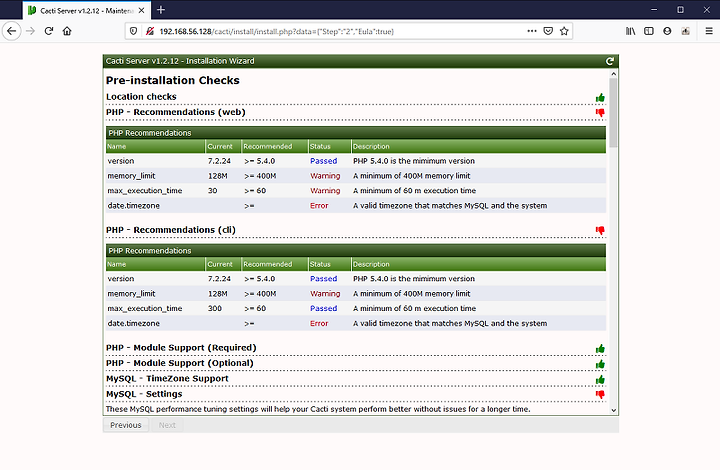The image size is (720, 470).
Task: Click the scrollbar up arrow in wizard
Action: click(x=614, y=73)
